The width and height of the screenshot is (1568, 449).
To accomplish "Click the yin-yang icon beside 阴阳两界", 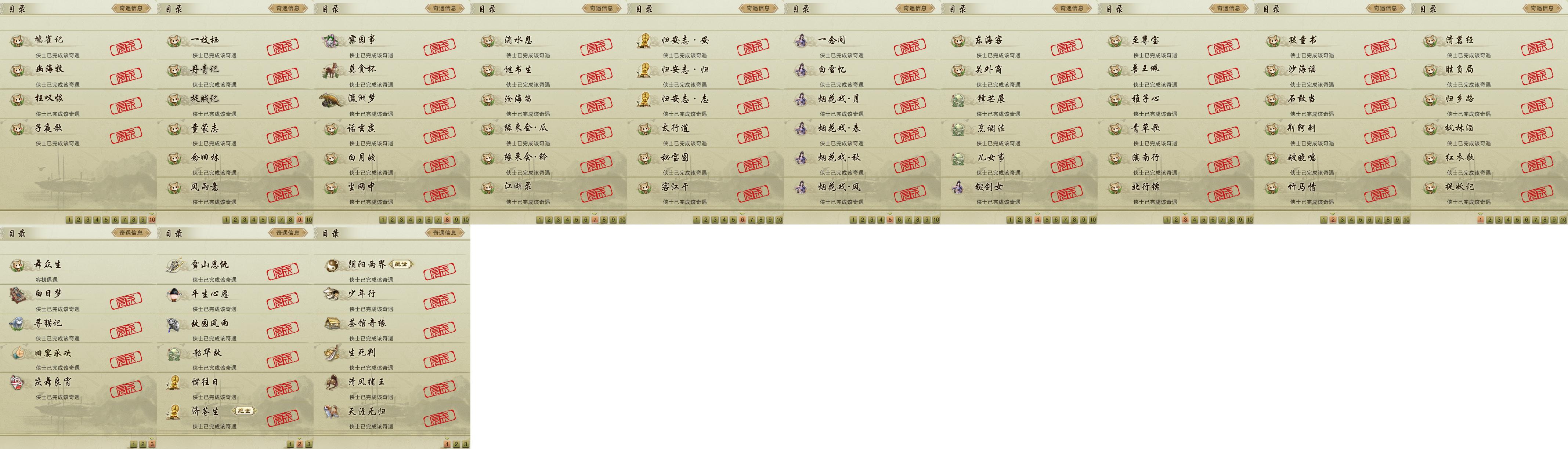I will [332, 265].
